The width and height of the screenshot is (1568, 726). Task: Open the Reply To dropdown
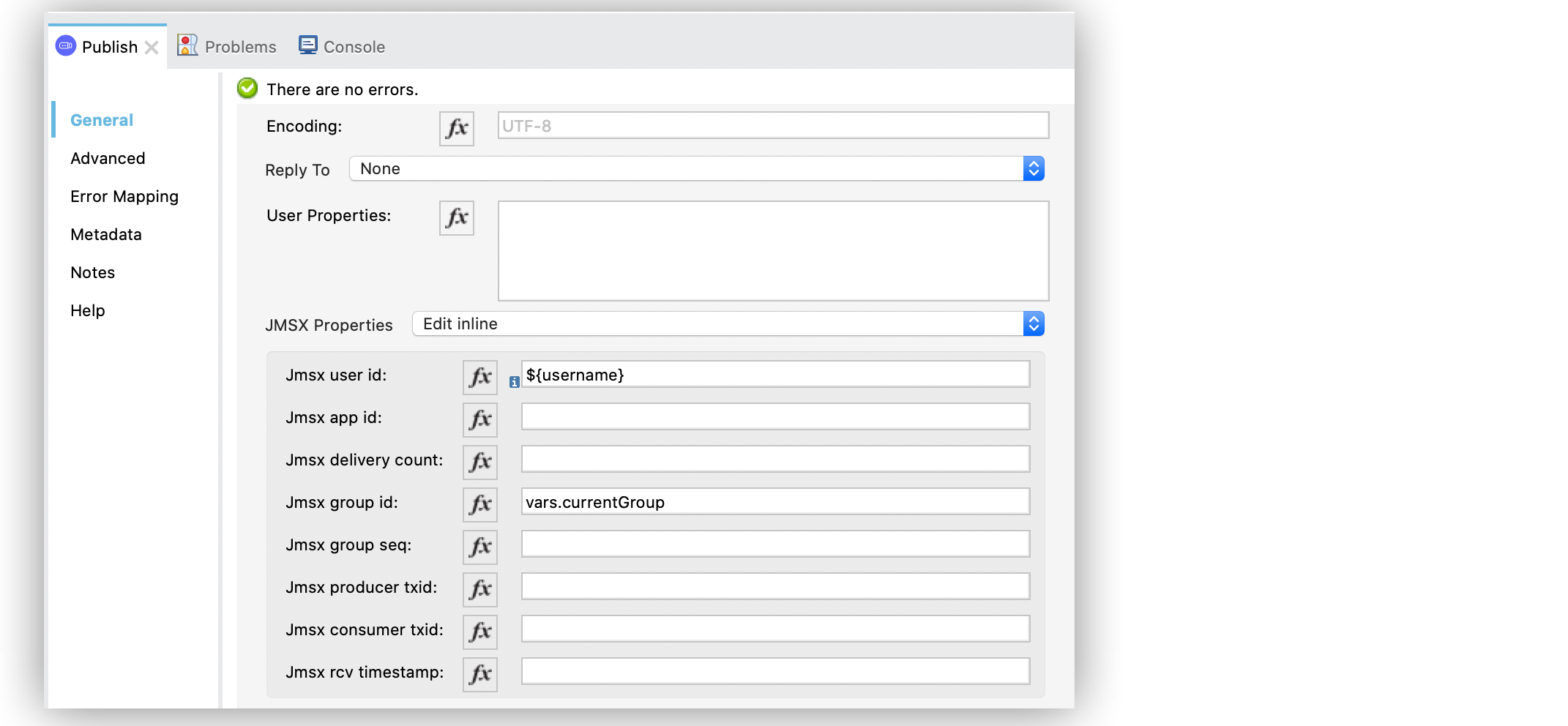click(1033, 168)
